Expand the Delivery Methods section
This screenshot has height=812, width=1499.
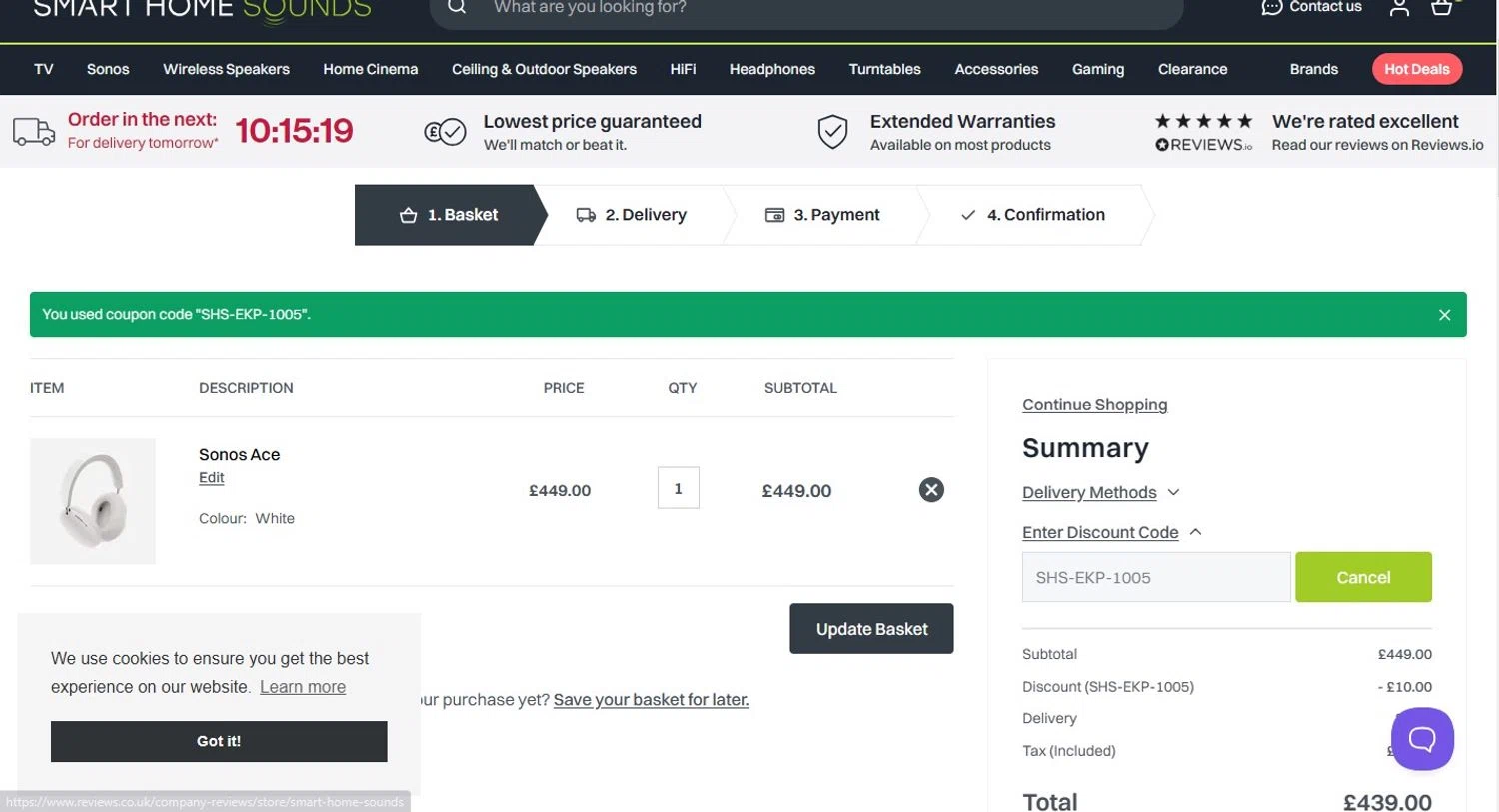[1100, 492]
